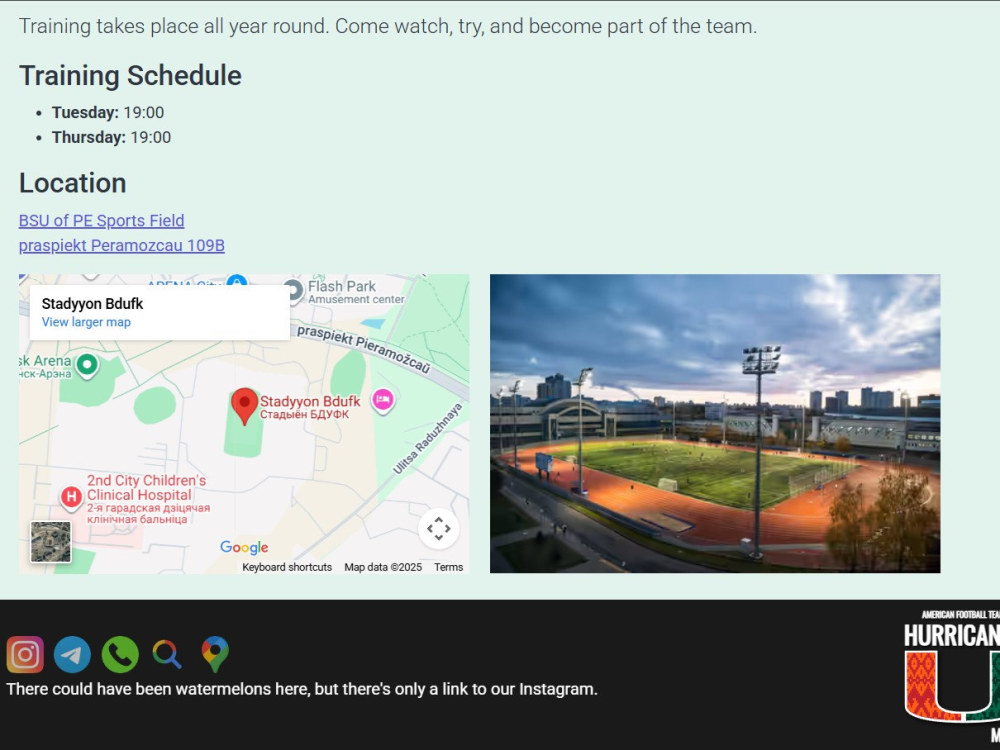Click the red Stadyyon Bdufk map pin
This screenshot has height=750, width=1000.
(244, 406)
